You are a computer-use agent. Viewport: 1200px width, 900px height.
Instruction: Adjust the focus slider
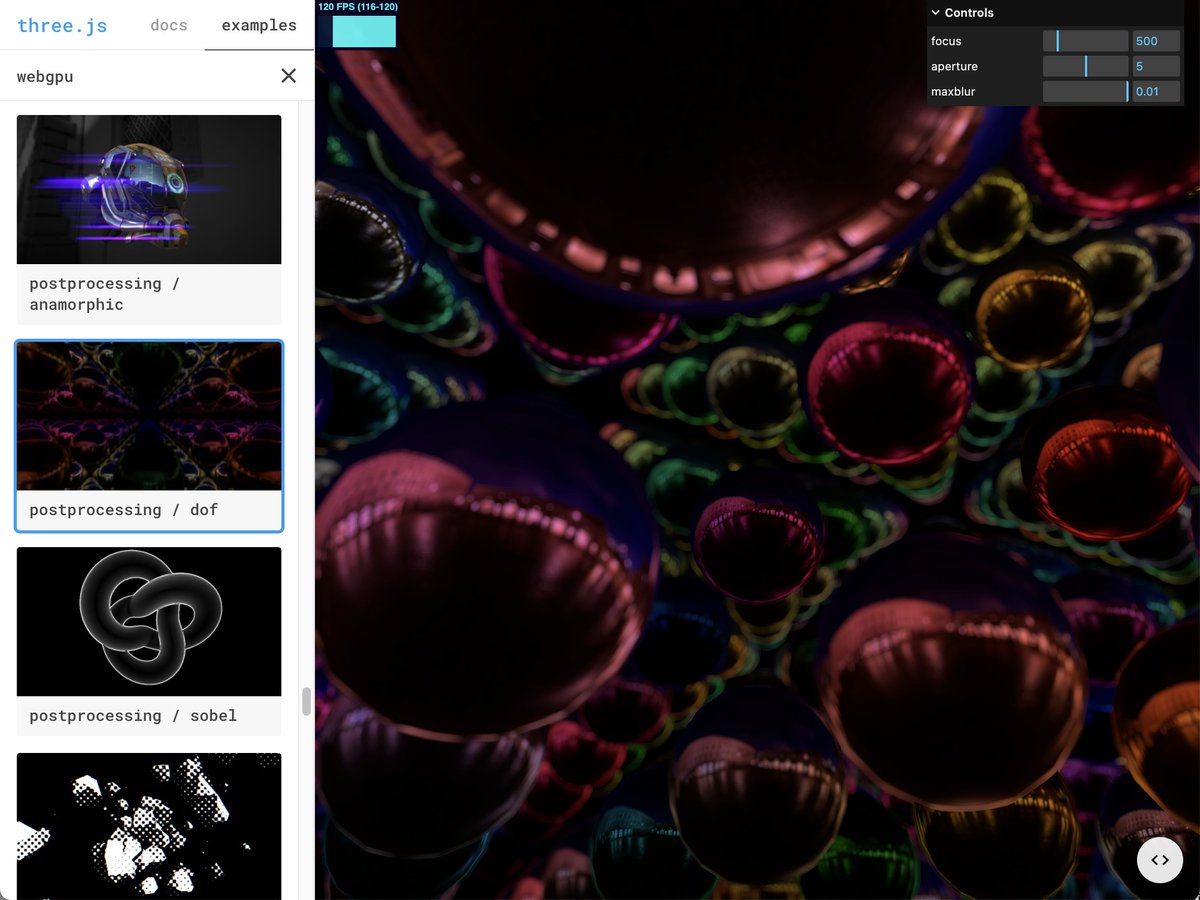[1085, 41]
